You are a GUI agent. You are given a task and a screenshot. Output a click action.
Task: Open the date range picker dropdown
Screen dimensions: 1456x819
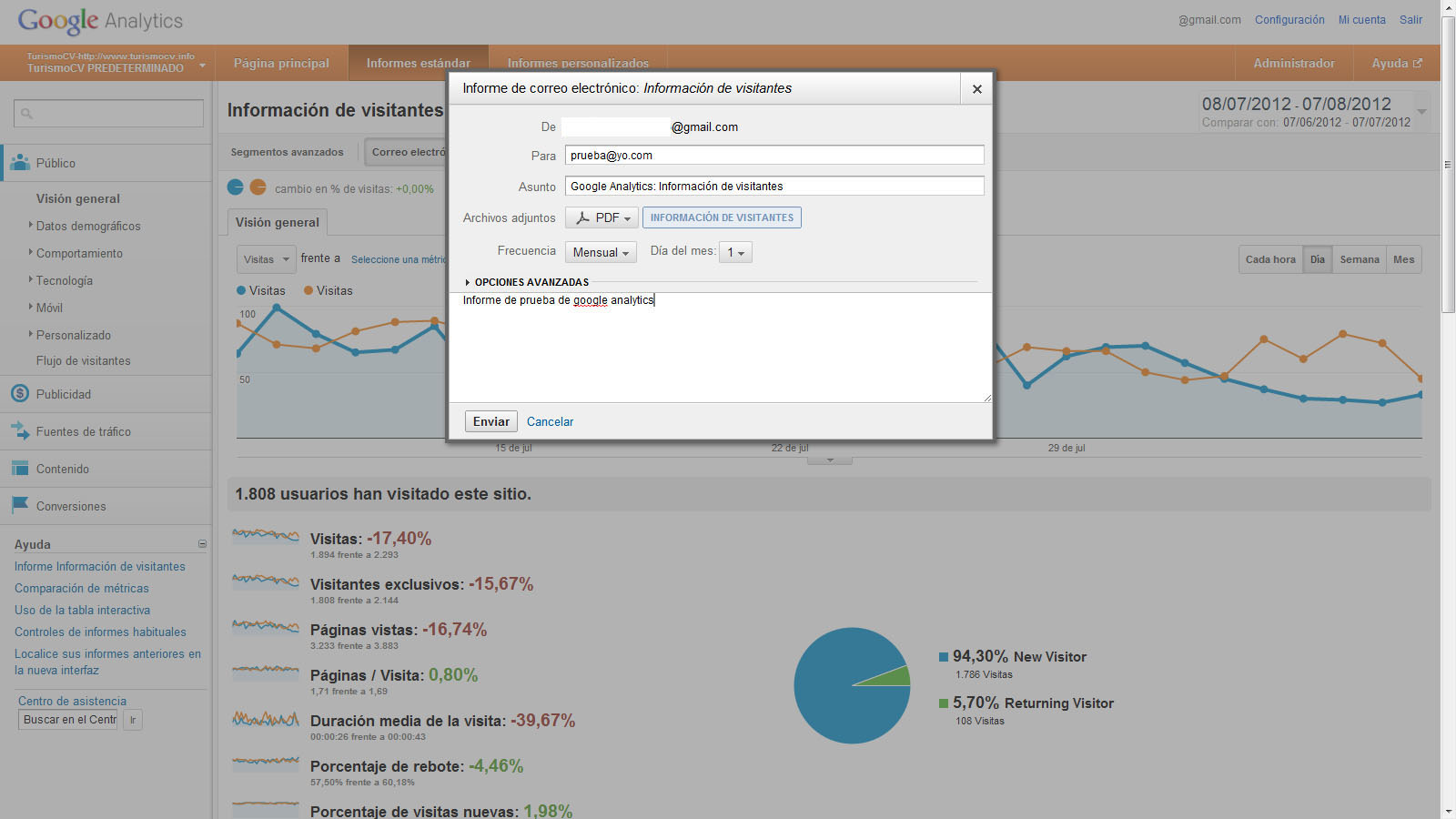click(x=1421, y=112)
